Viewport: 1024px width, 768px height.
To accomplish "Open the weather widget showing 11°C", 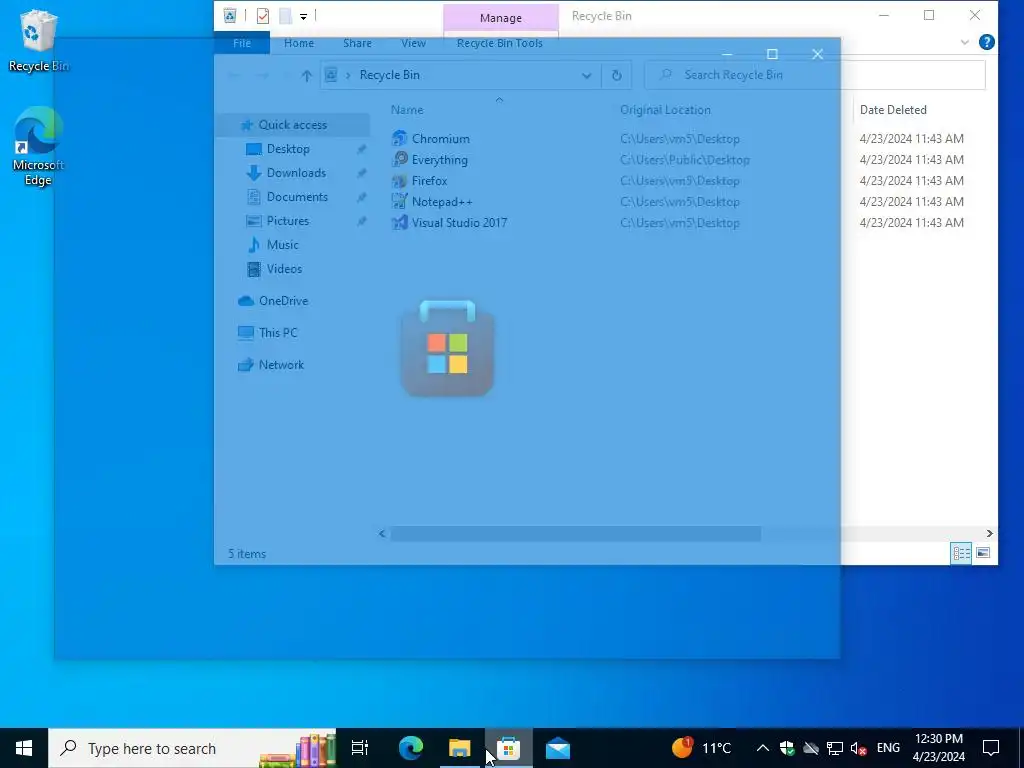I will [x=701, y=748].
